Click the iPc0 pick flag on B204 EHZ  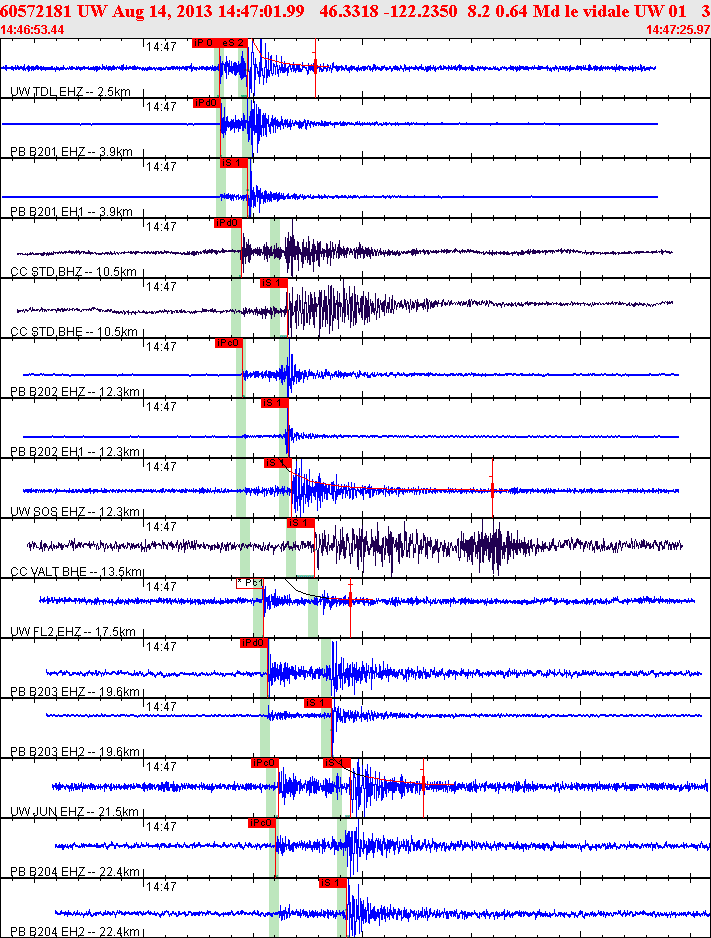click(261, 823)
